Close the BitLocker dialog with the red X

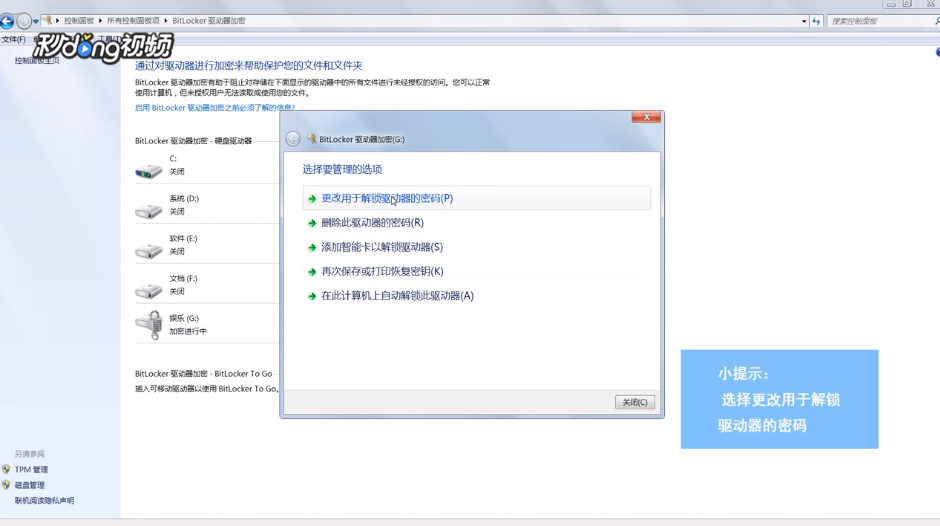pyautogui.click(x=646, y=117)
